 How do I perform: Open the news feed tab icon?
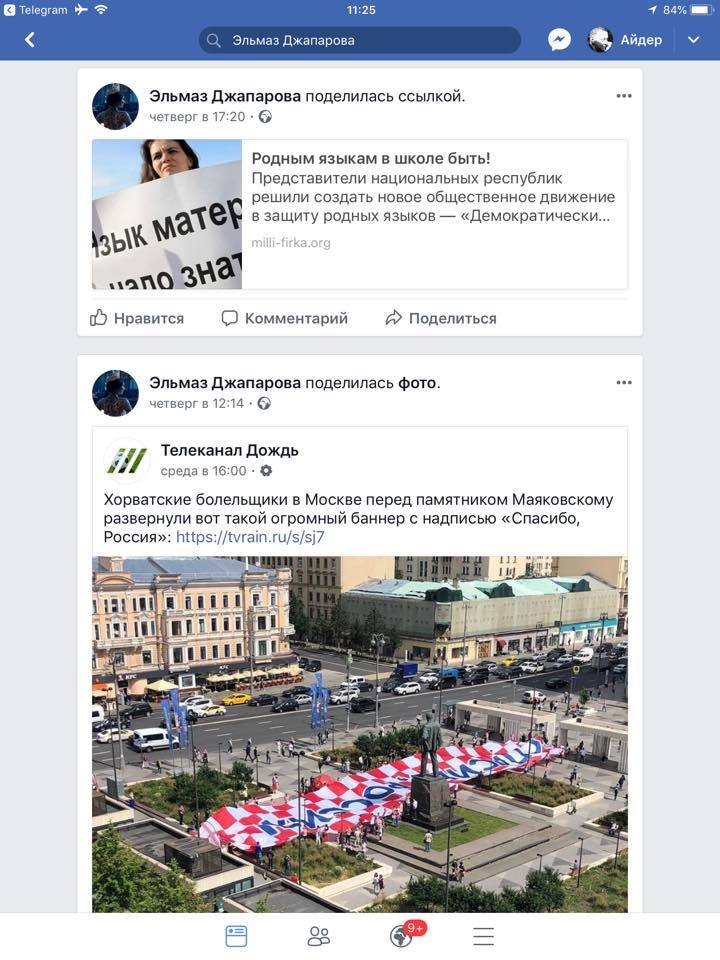[x=236, y=936]
